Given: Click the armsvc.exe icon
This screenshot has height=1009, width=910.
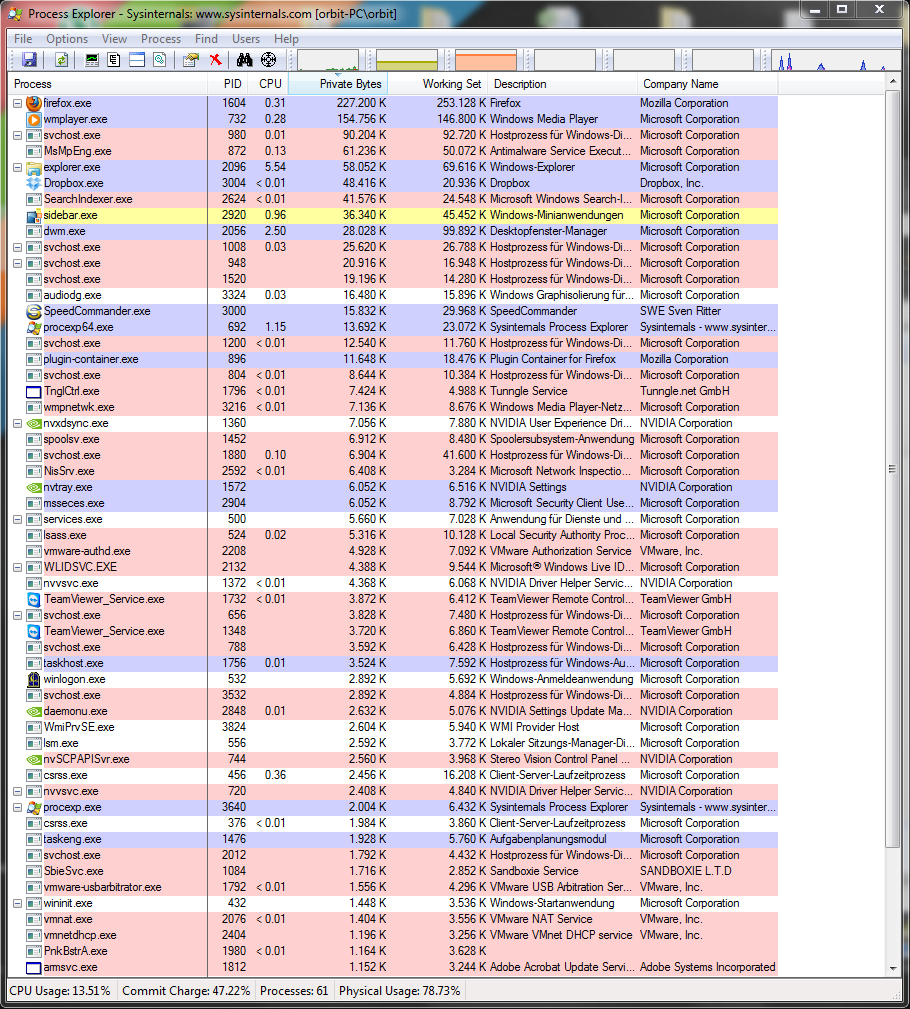Looking at the screenshot, I should tap(34, 967).
